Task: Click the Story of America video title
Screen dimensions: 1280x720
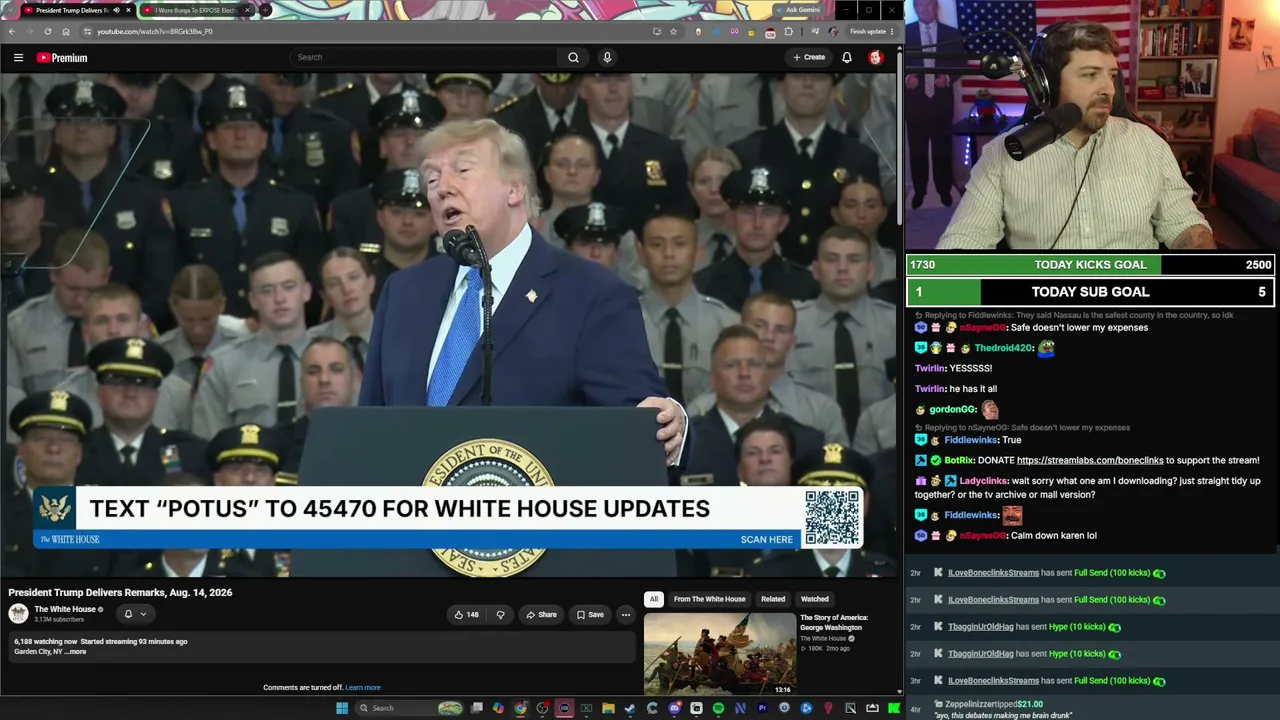Action: 834,622
